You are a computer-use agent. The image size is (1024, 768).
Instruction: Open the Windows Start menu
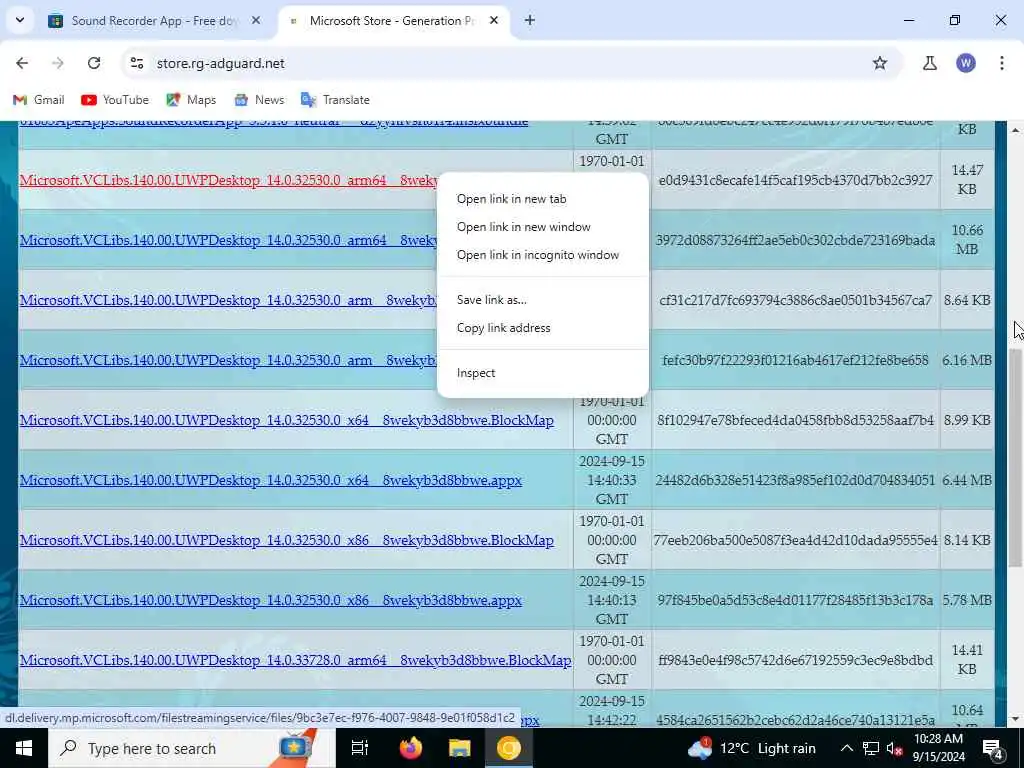click(24, 748)
